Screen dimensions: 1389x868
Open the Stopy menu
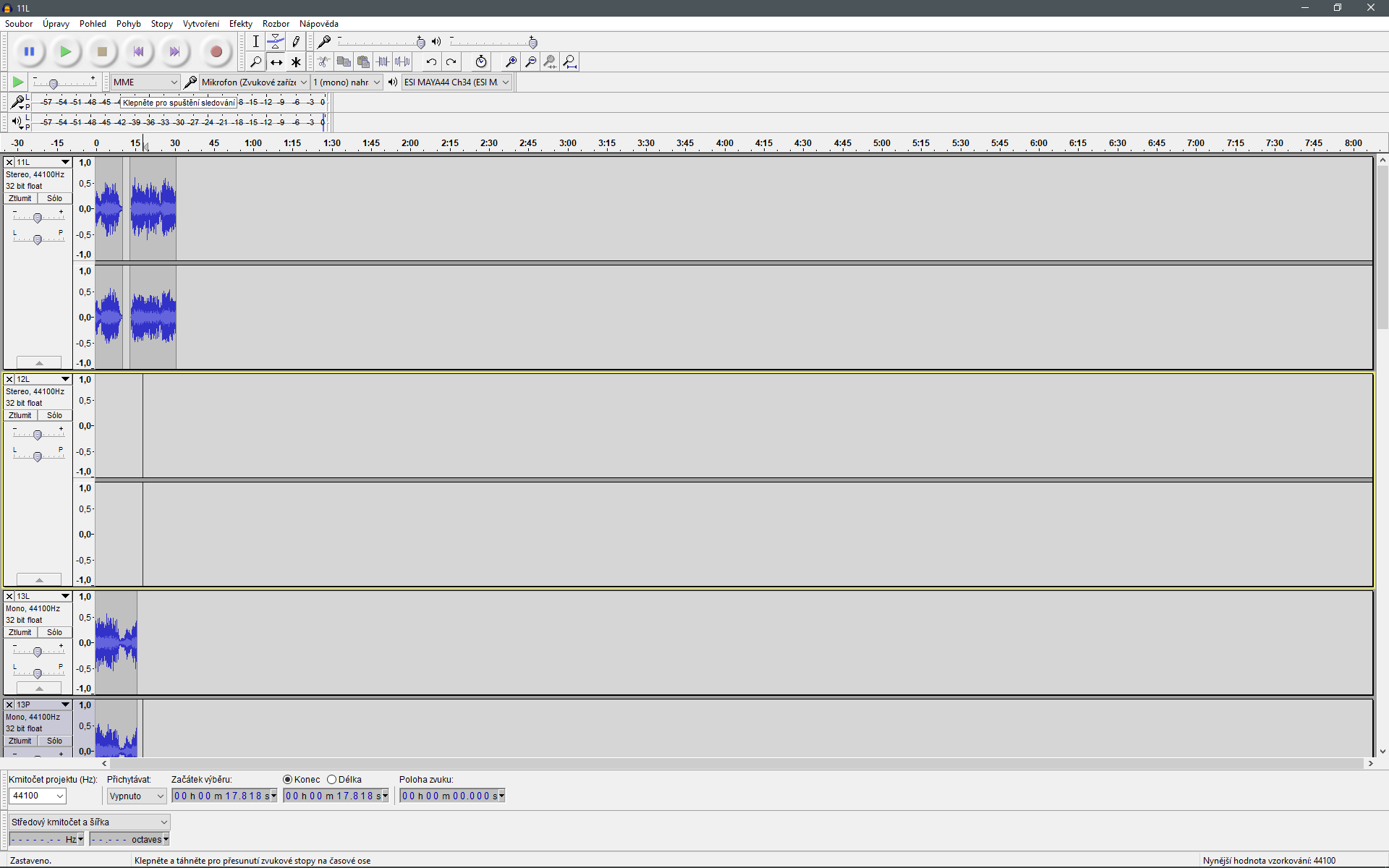[161, 24]
